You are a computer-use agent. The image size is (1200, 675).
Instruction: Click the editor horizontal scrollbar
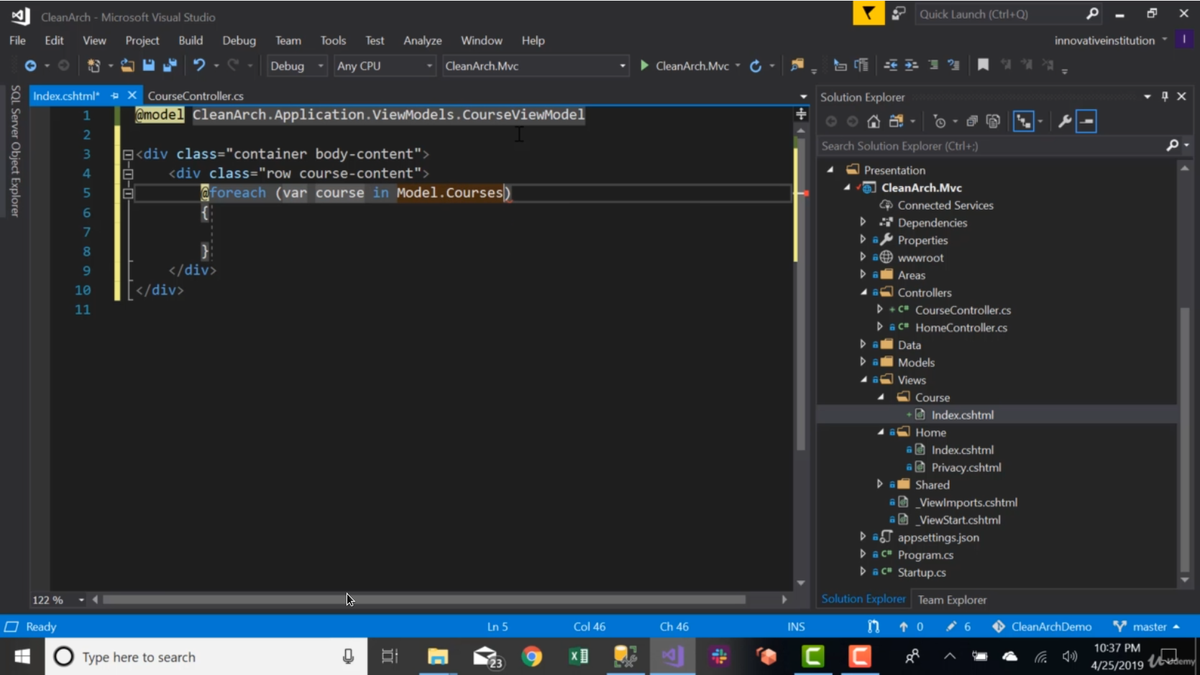(424, 600)
